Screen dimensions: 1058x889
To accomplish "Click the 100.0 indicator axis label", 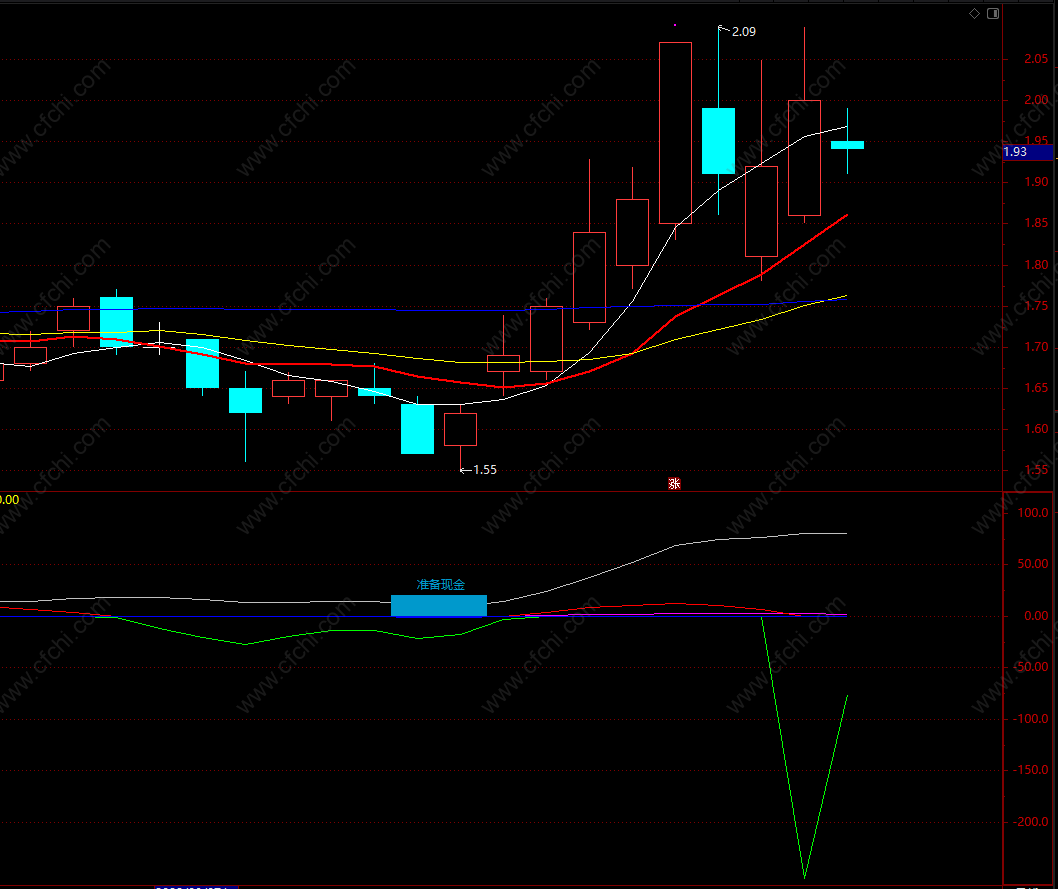I will (x=1033, y=513).
